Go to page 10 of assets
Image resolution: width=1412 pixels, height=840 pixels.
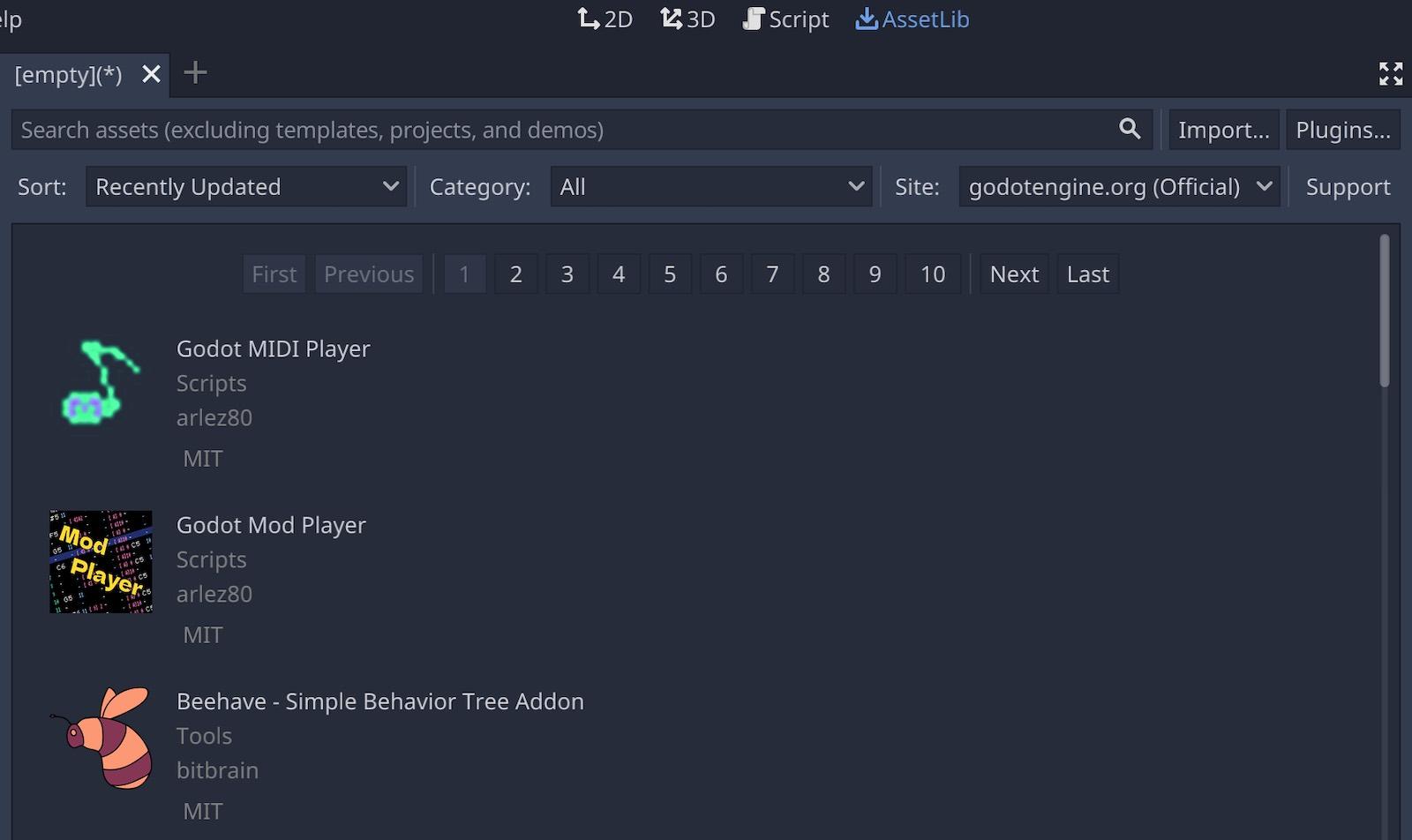933,274
